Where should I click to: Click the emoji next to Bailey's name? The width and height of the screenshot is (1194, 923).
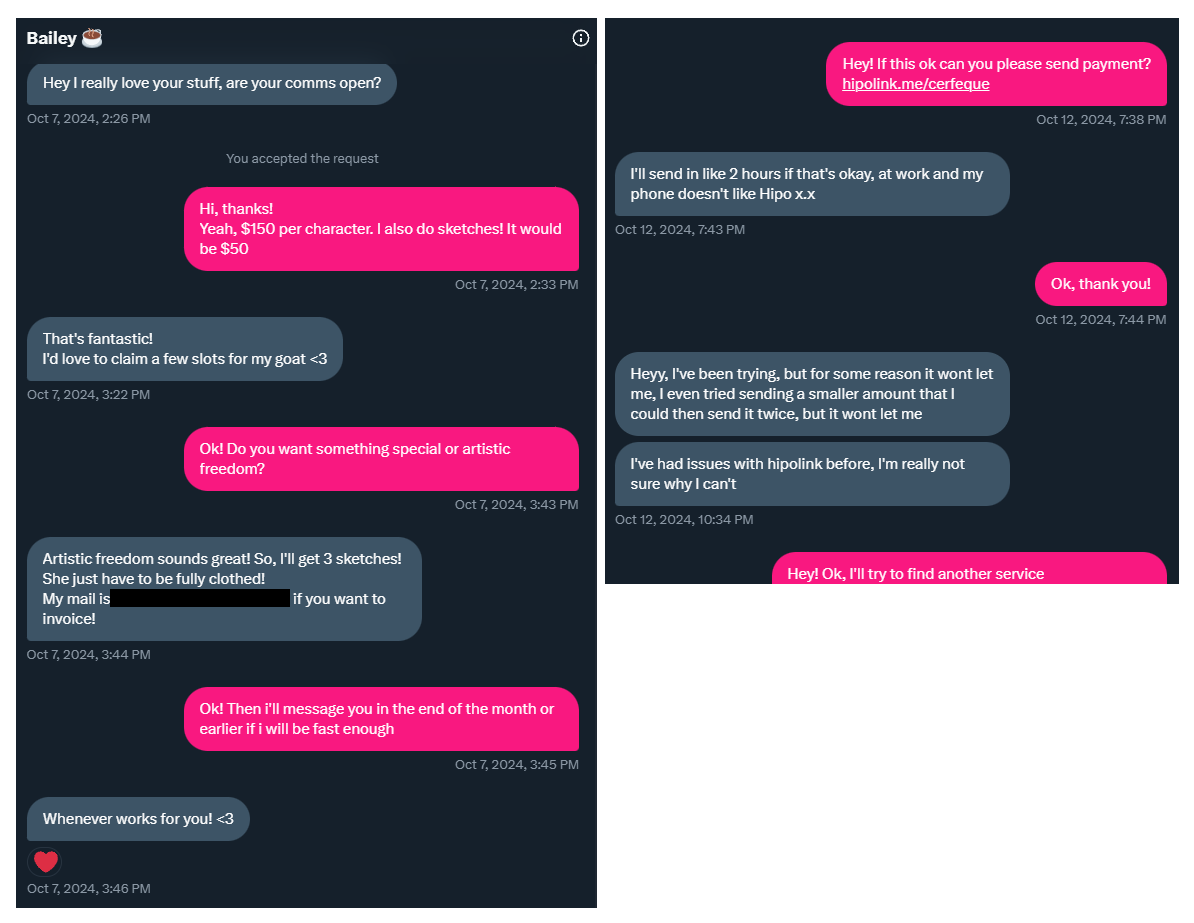click(x=92, y=38)
